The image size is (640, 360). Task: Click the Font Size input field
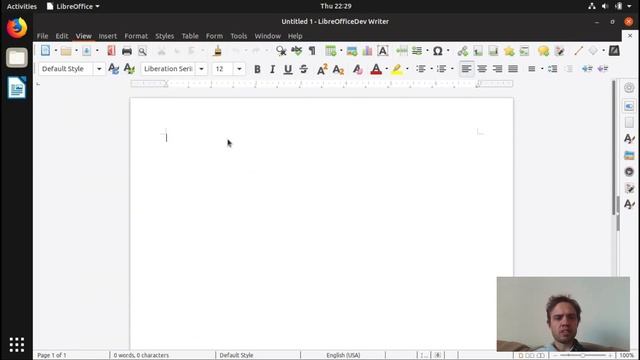point(223,69)
